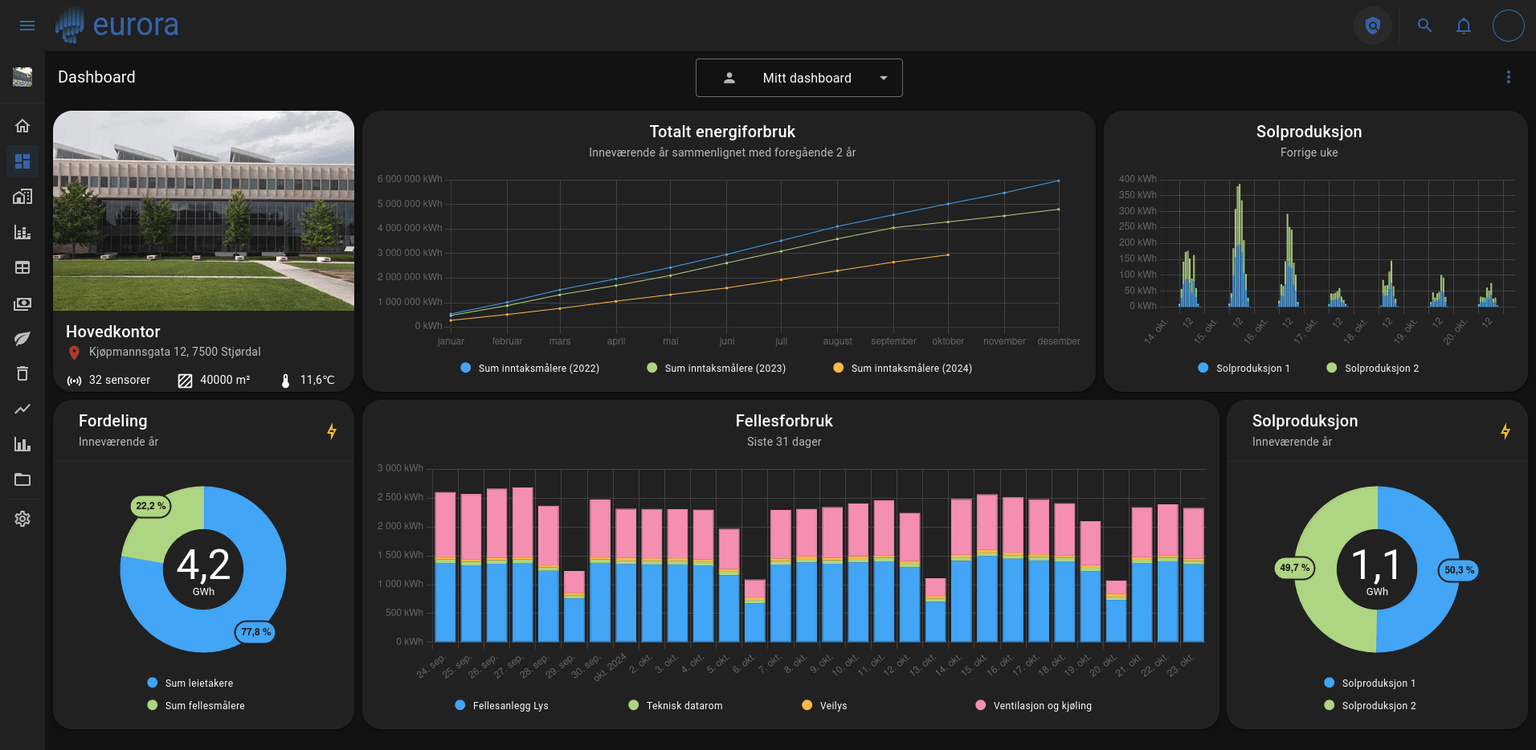Click the eurora logo
This screenshot has width=1536, height=750.
click(x=117, y=25)
